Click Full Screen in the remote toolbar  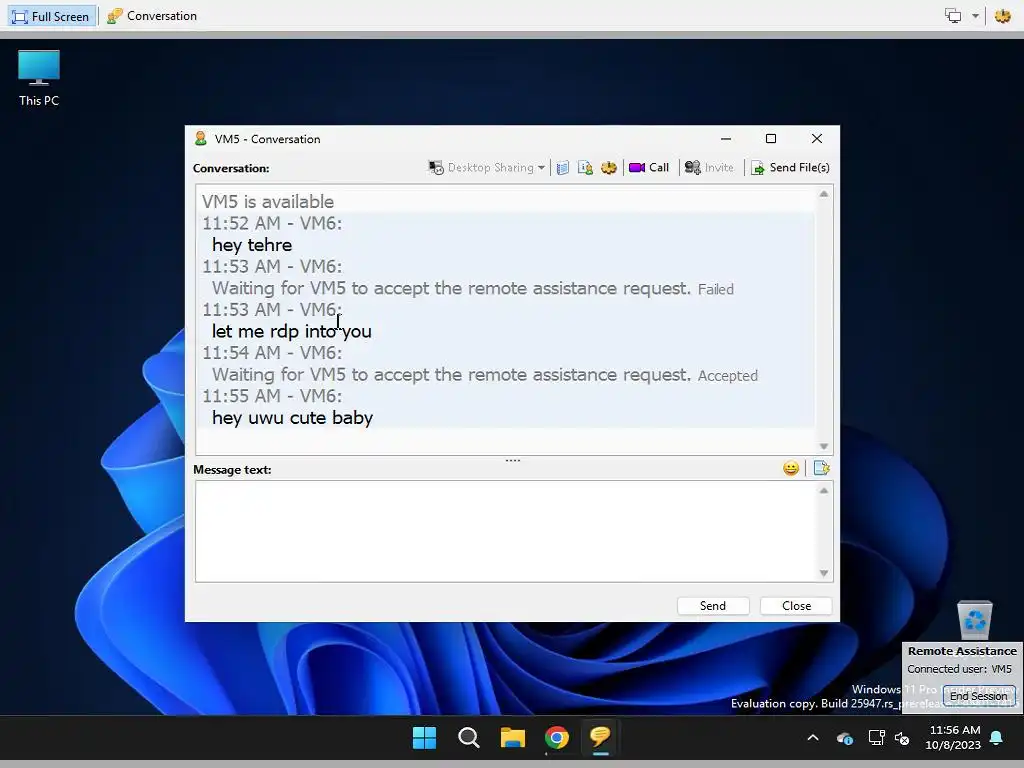tap(51, 16)
